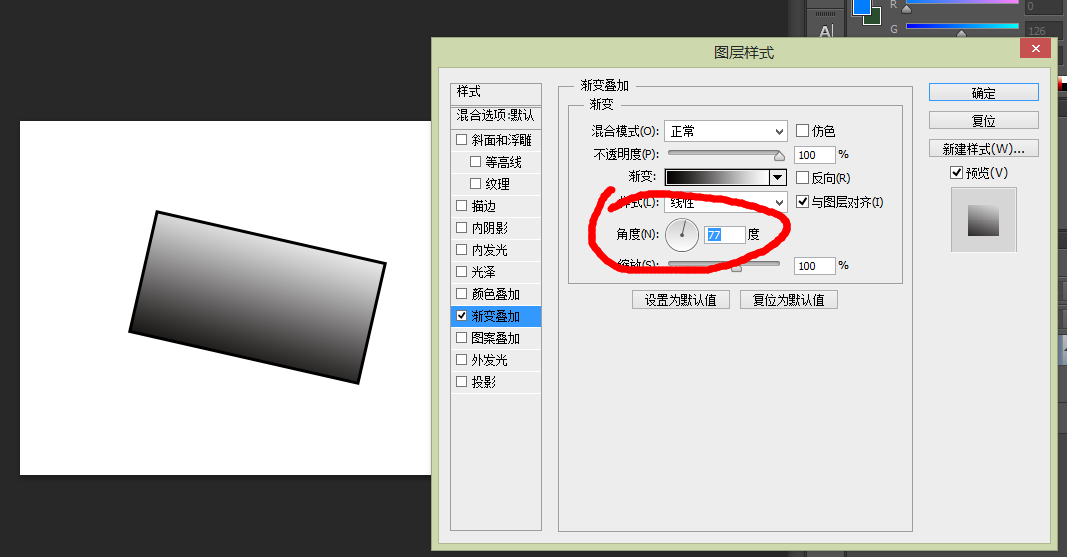Enable 投影 style checkbox
1067x557 pixels.
click(461, 382)
